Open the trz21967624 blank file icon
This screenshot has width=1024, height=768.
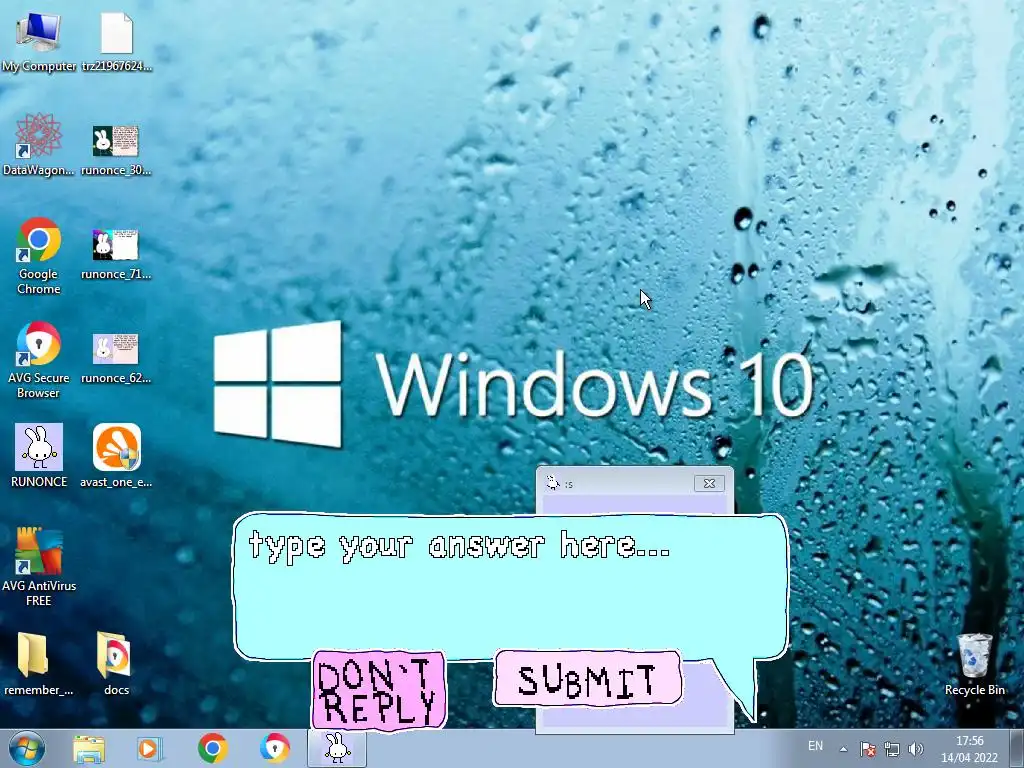click(x=116, y=42)
